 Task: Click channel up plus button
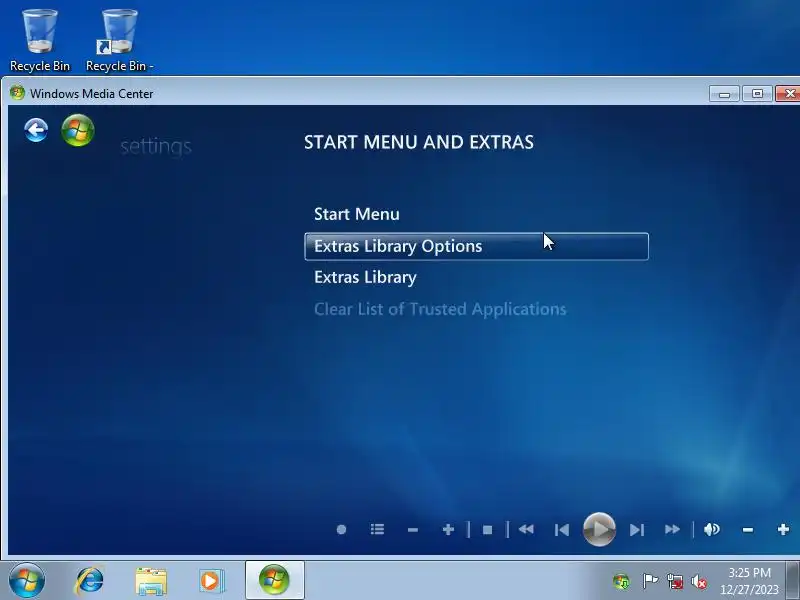pos(448,530)
